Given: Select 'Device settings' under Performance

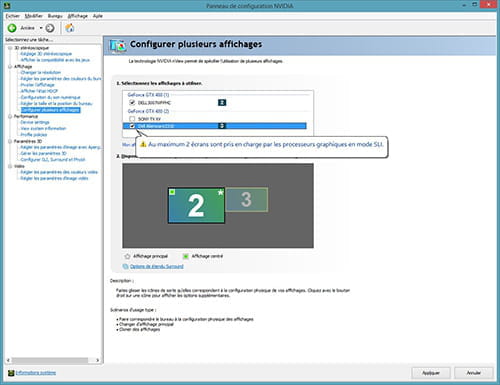Looking at the screenshot, I should [35, 122].
